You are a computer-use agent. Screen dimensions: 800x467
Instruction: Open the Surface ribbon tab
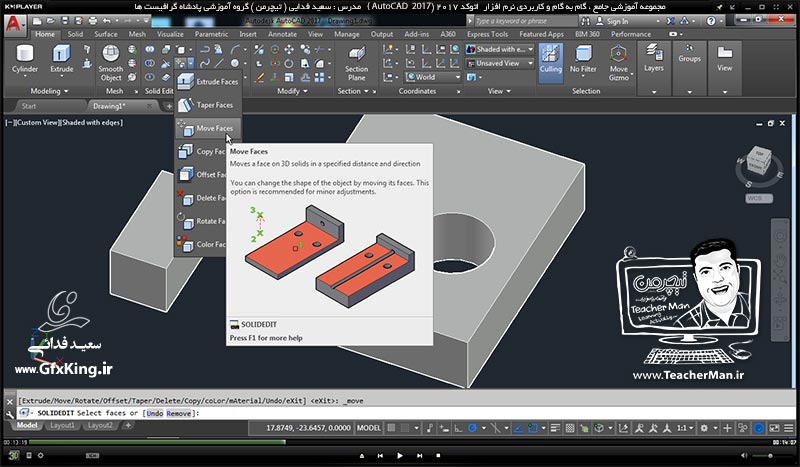pos(106,34)
